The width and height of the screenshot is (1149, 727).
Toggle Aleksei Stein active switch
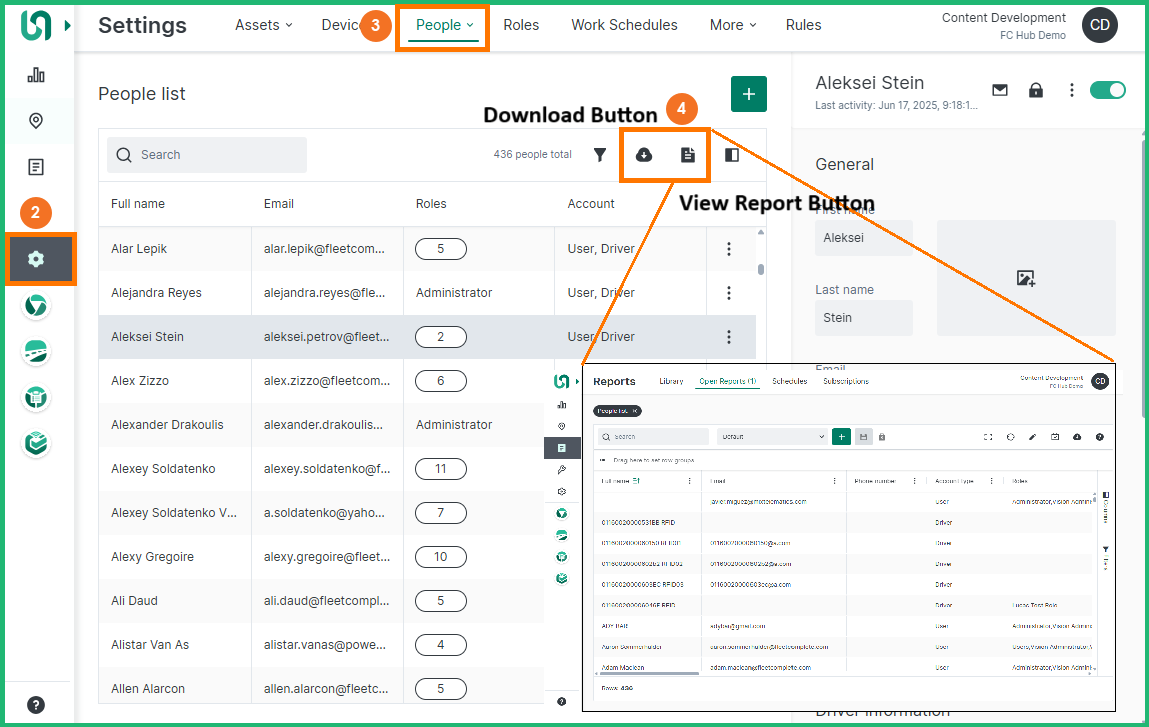point(1107,90)
